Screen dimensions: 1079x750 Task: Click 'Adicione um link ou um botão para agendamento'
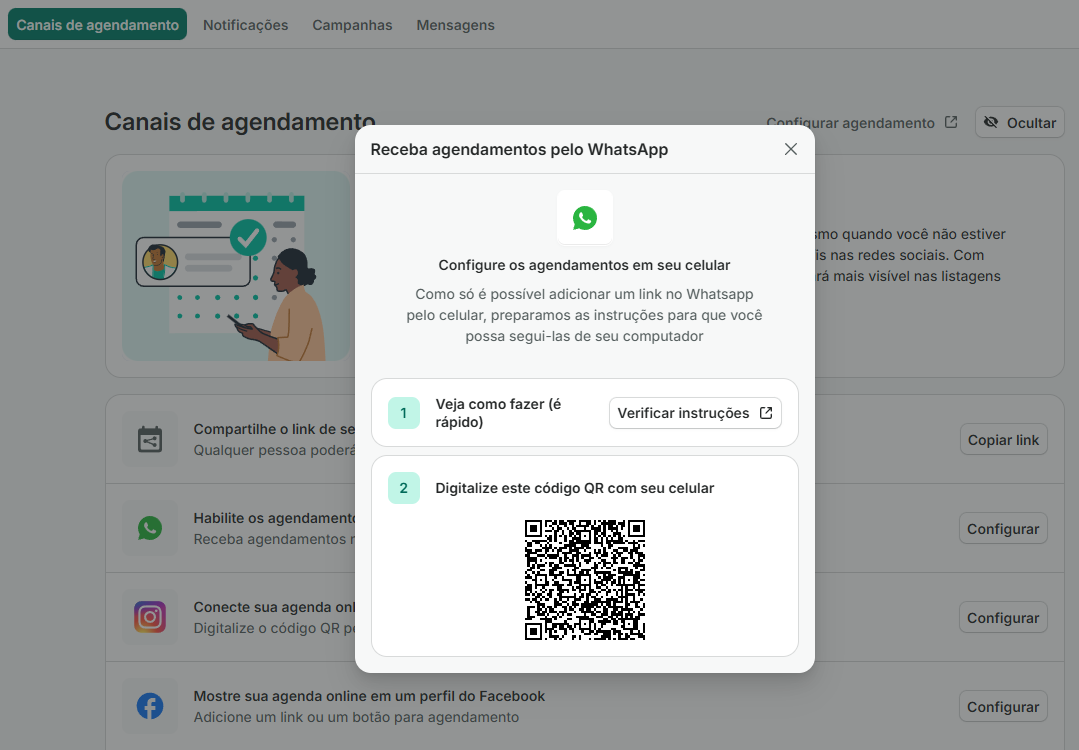click(356, 717)
